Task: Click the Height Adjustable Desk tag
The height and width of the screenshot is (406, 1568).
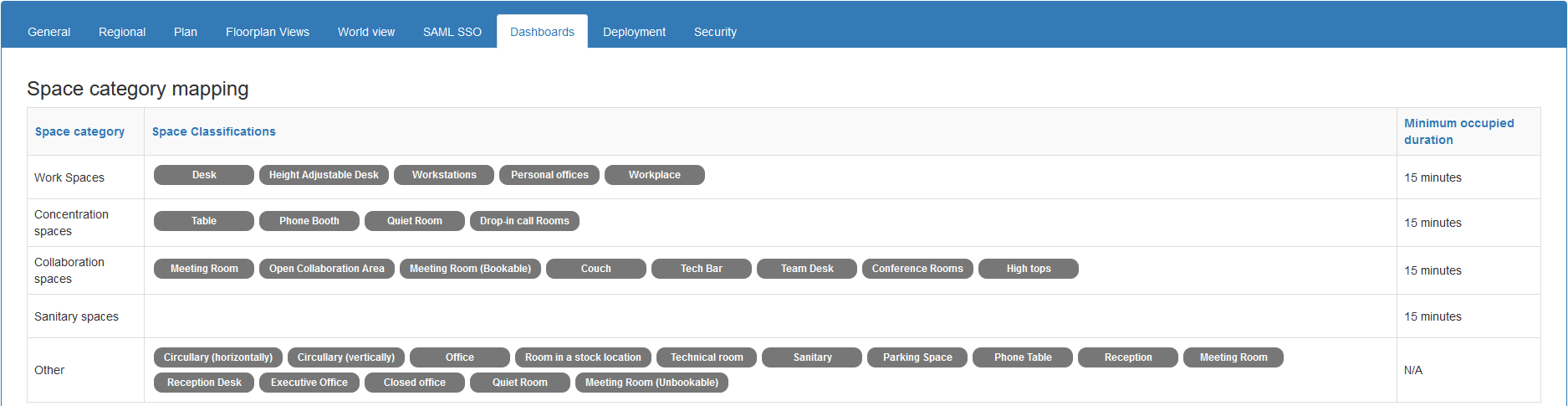Action: pos(324,175)
